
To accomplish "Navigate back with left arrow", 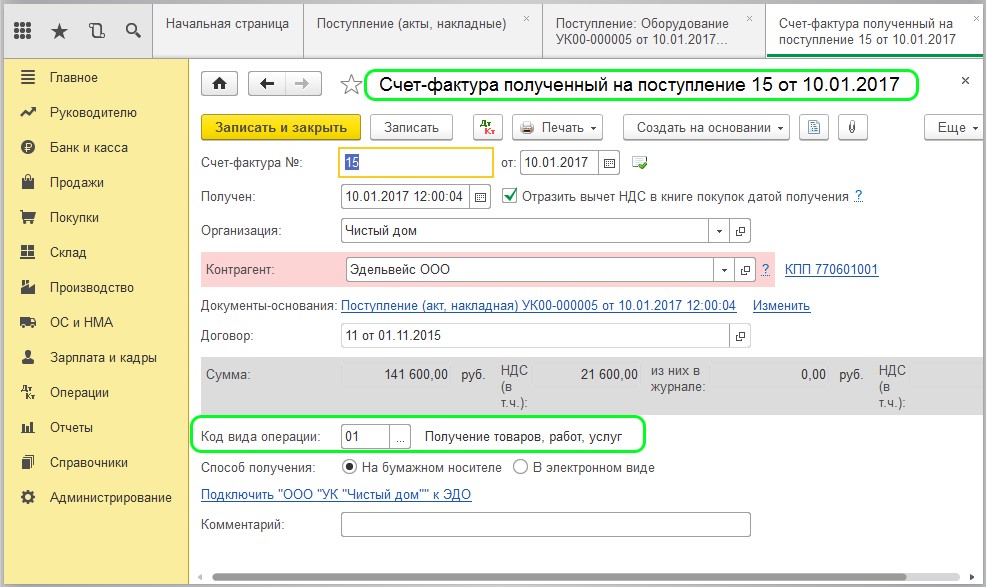I will click(267, 84).
